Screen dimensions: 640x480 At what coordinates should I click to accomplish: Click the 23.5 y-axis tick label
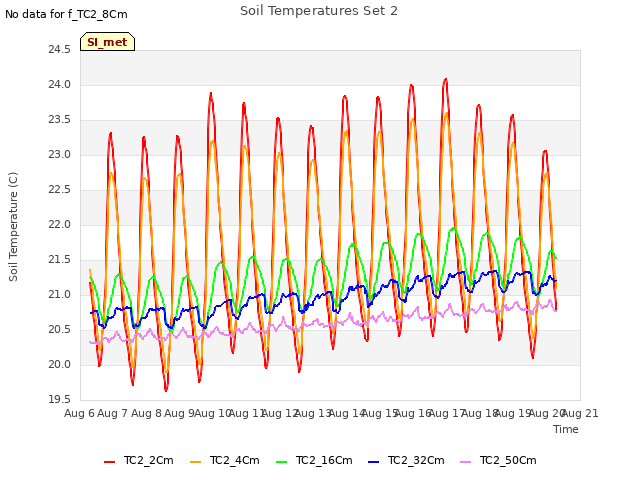tap(60, 120)
